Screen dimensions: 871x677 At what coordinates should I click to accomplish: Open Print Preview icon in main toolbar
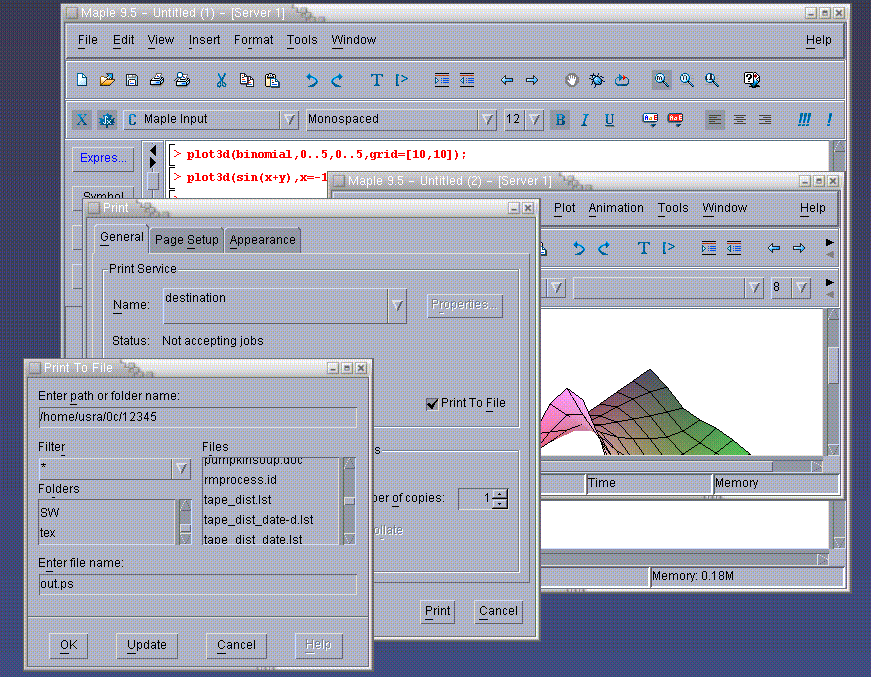[182, 79]
